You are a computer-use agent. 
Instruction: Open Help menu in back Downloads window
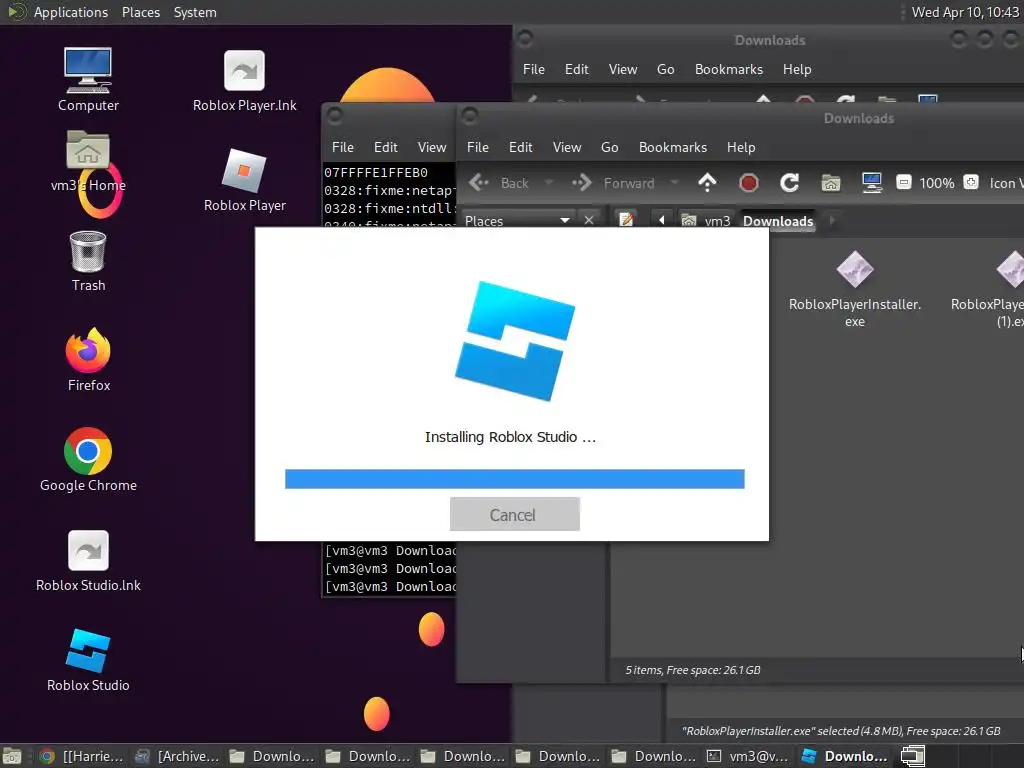(797, 69)
